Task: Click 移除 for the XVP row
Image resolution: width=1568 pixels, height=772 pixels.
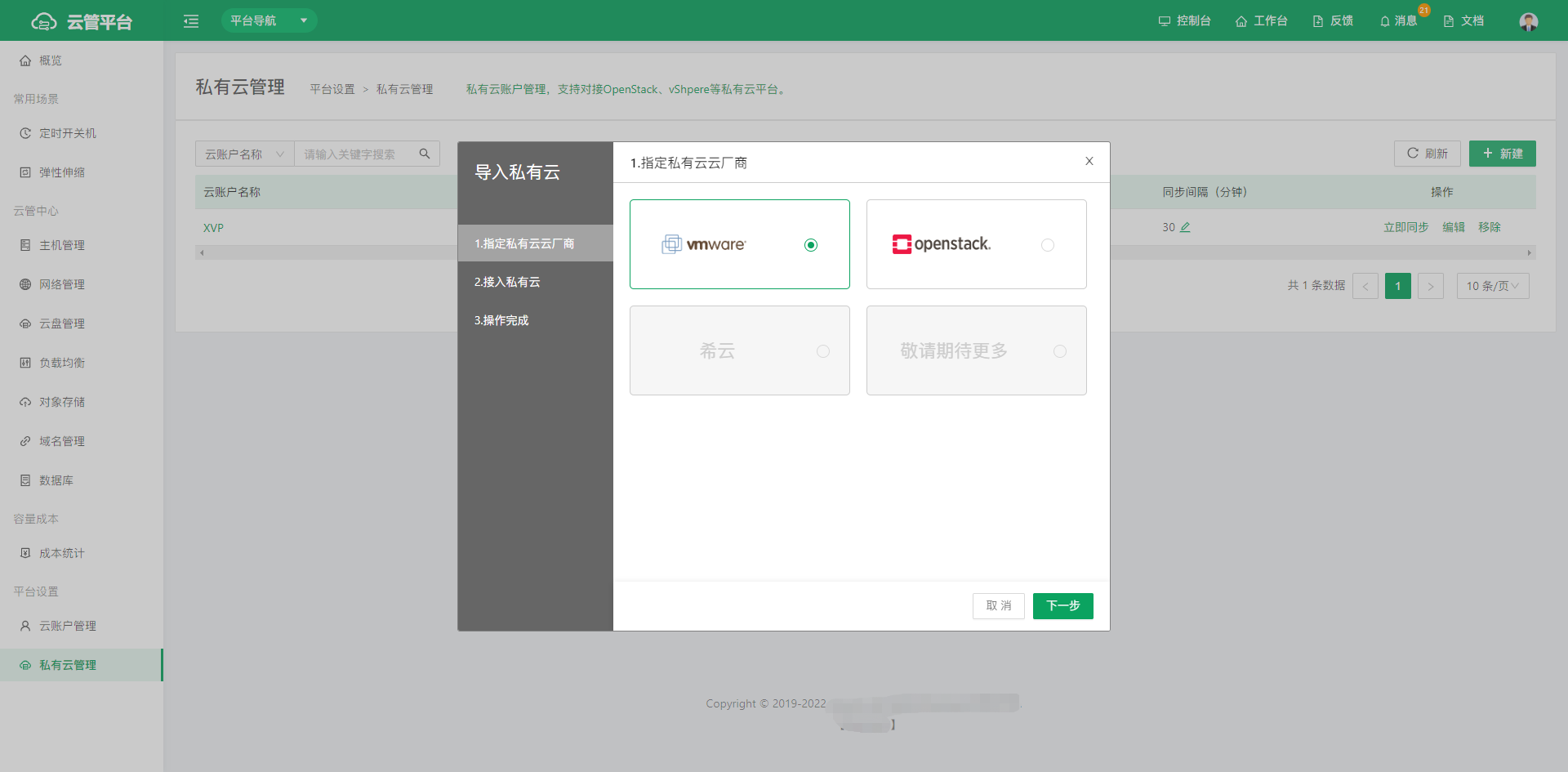Action: tap(1489, 227)
